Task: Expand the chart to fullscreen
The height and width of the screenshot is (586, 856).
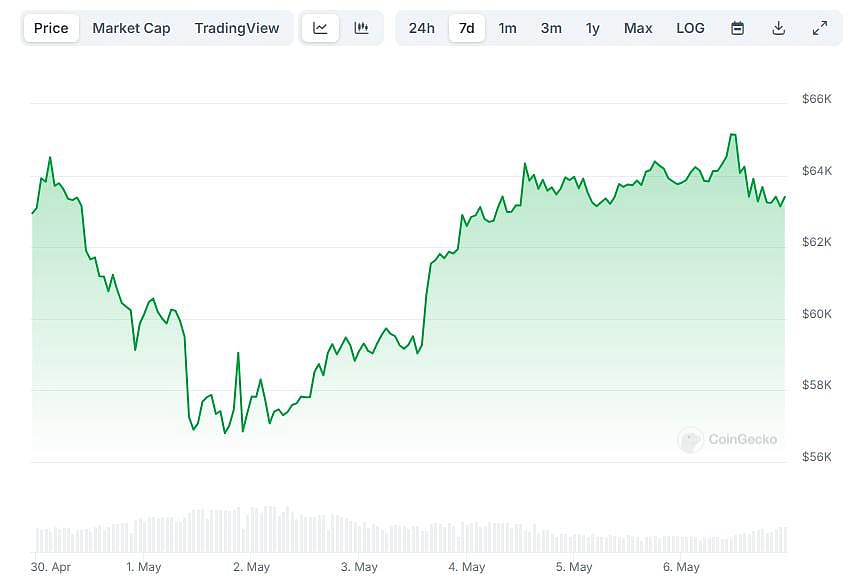Action: (820, 28)
